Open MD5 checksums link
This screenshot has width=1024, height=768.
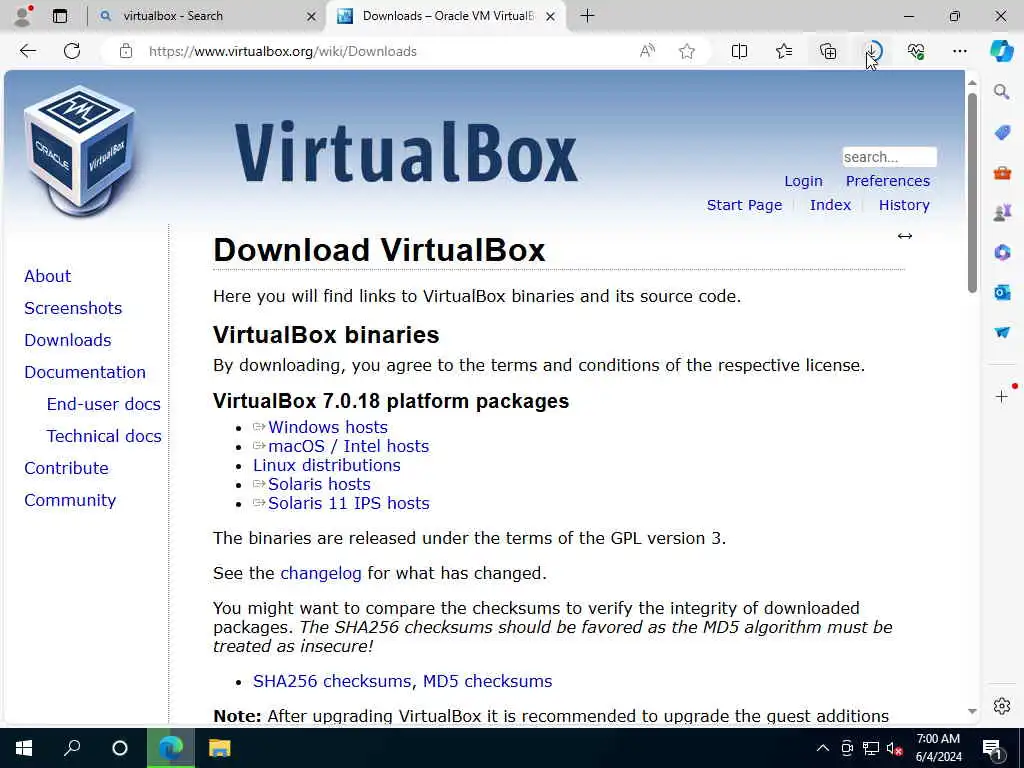pyautogui.click(x=487, y=681)
